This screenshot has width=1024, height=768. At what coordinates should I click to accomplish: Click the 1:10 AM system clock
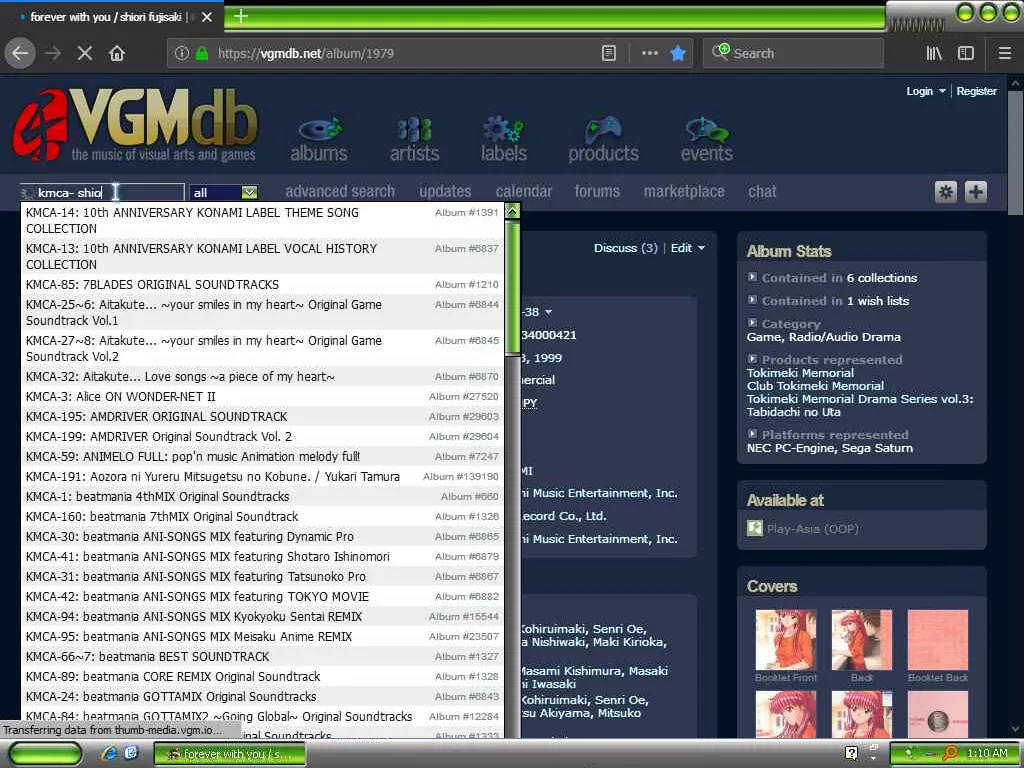pos(987,754)
